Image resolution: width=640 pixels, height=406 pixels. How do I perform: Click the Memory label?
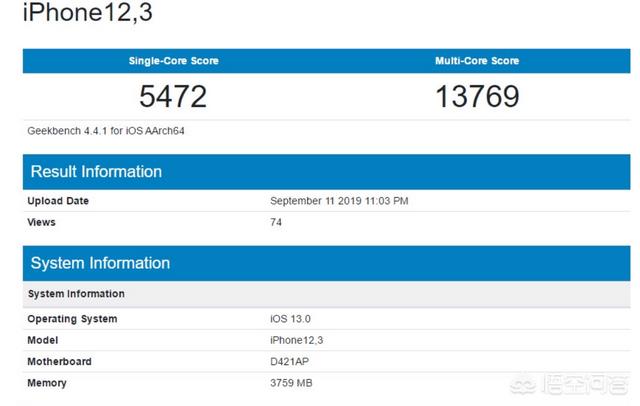[47, 383]
